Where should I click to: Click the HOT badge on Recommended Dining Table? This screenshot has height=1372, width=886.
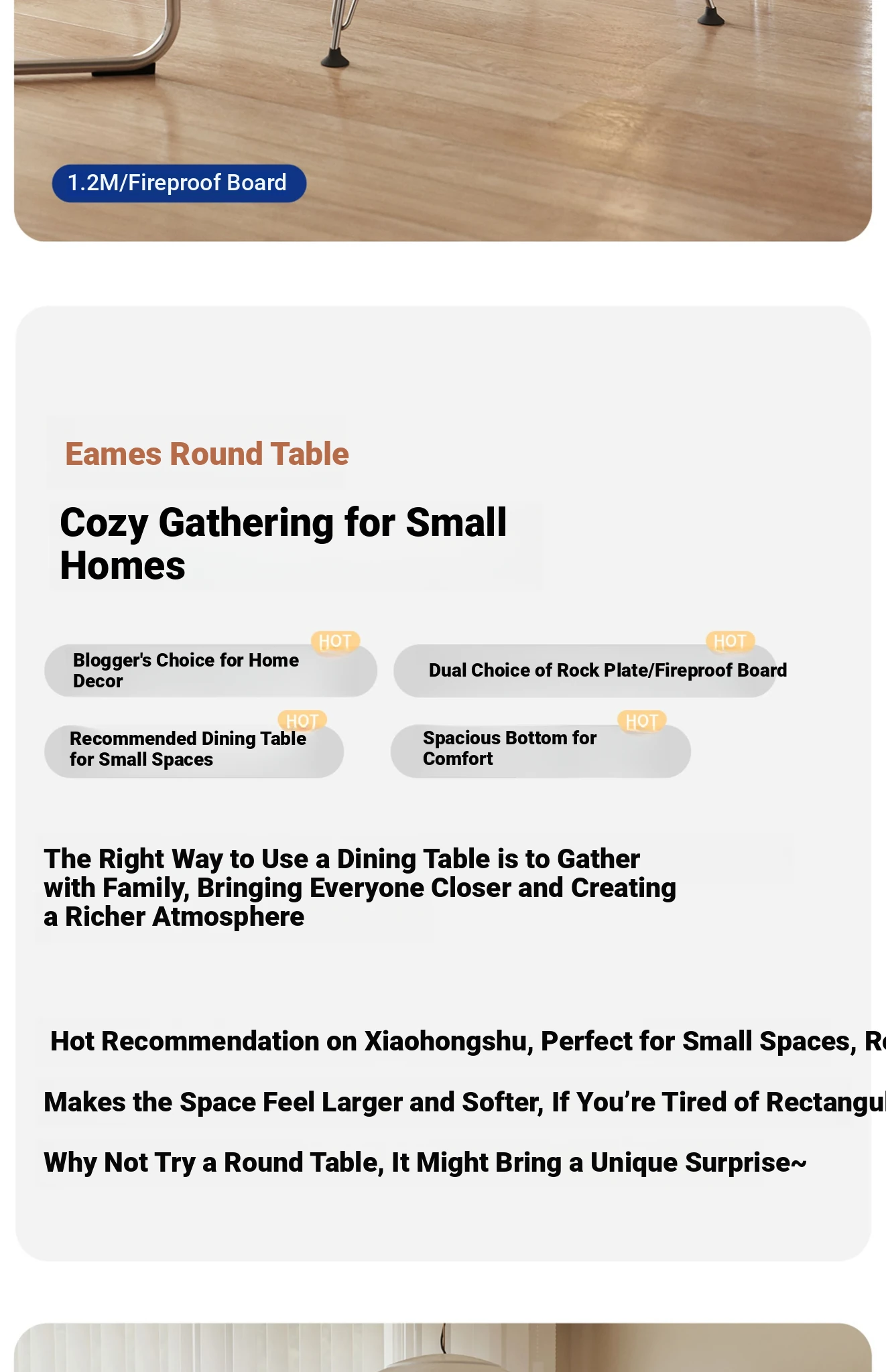(x=302, y=721)
